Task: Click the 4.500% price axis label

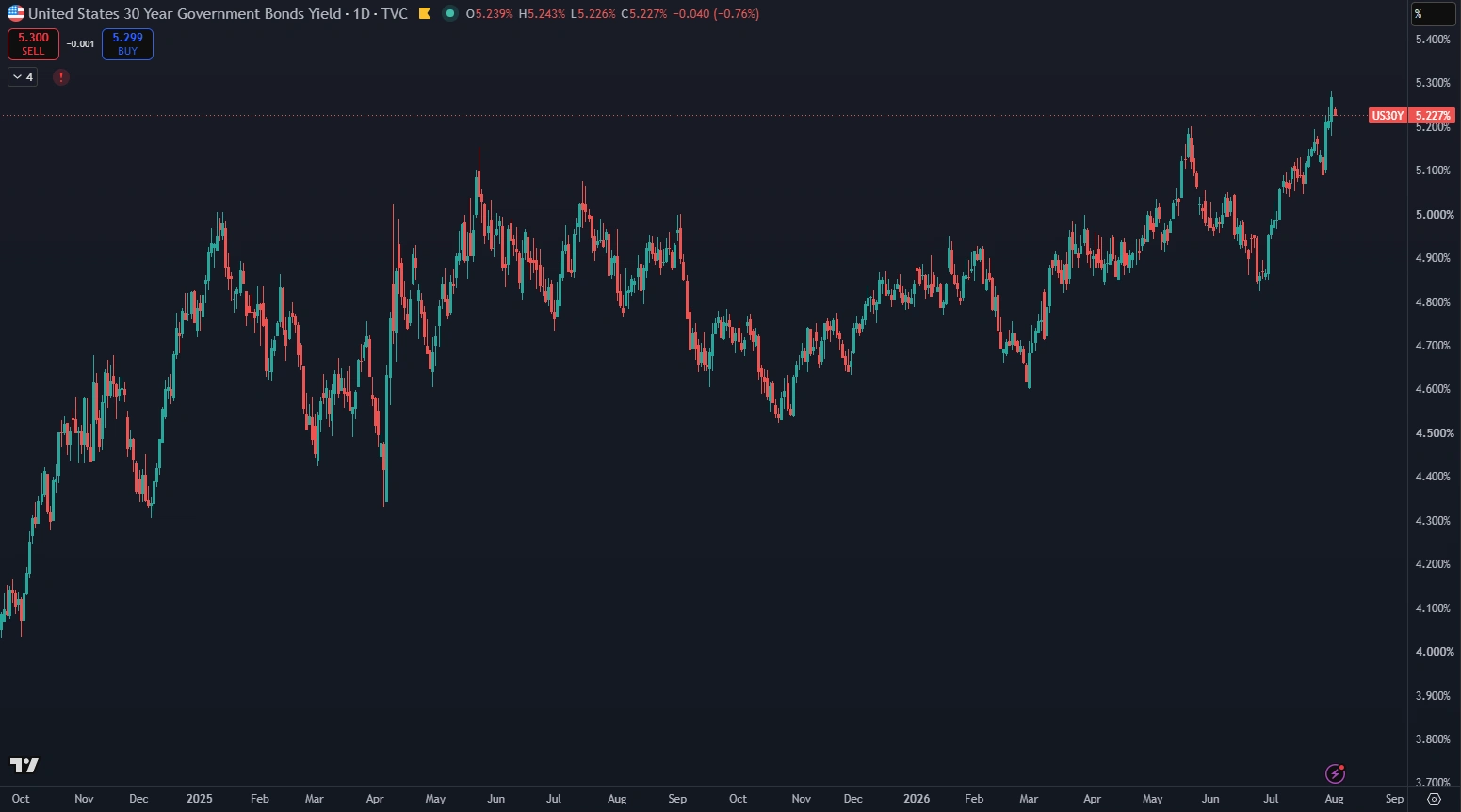Action: click(1433, 433)
